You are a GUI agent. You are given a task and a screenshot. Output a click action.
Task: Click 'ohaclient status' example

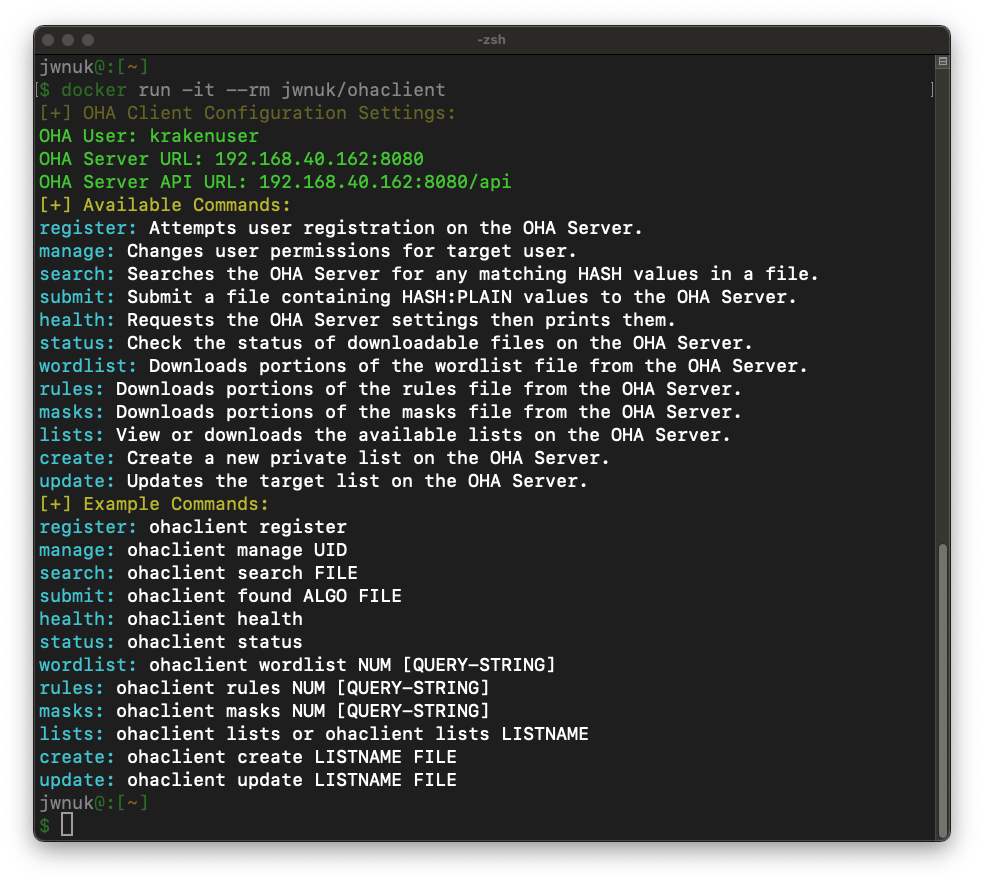click(215, 642)
